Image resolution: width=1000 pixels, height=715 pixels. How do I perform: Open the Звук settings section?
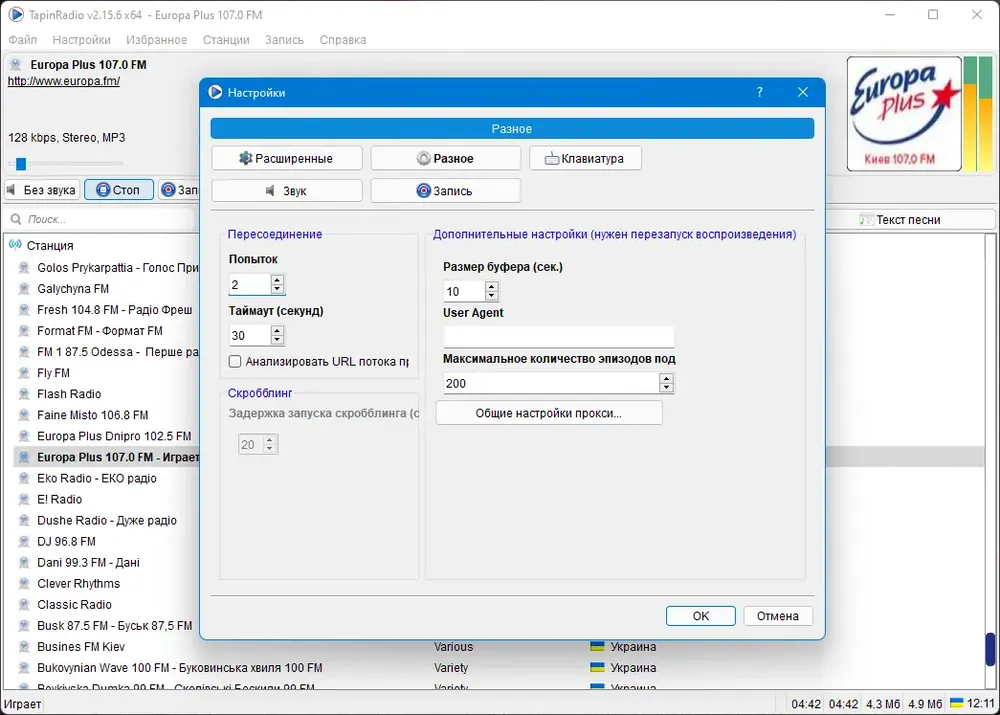(x=286, y=191)
